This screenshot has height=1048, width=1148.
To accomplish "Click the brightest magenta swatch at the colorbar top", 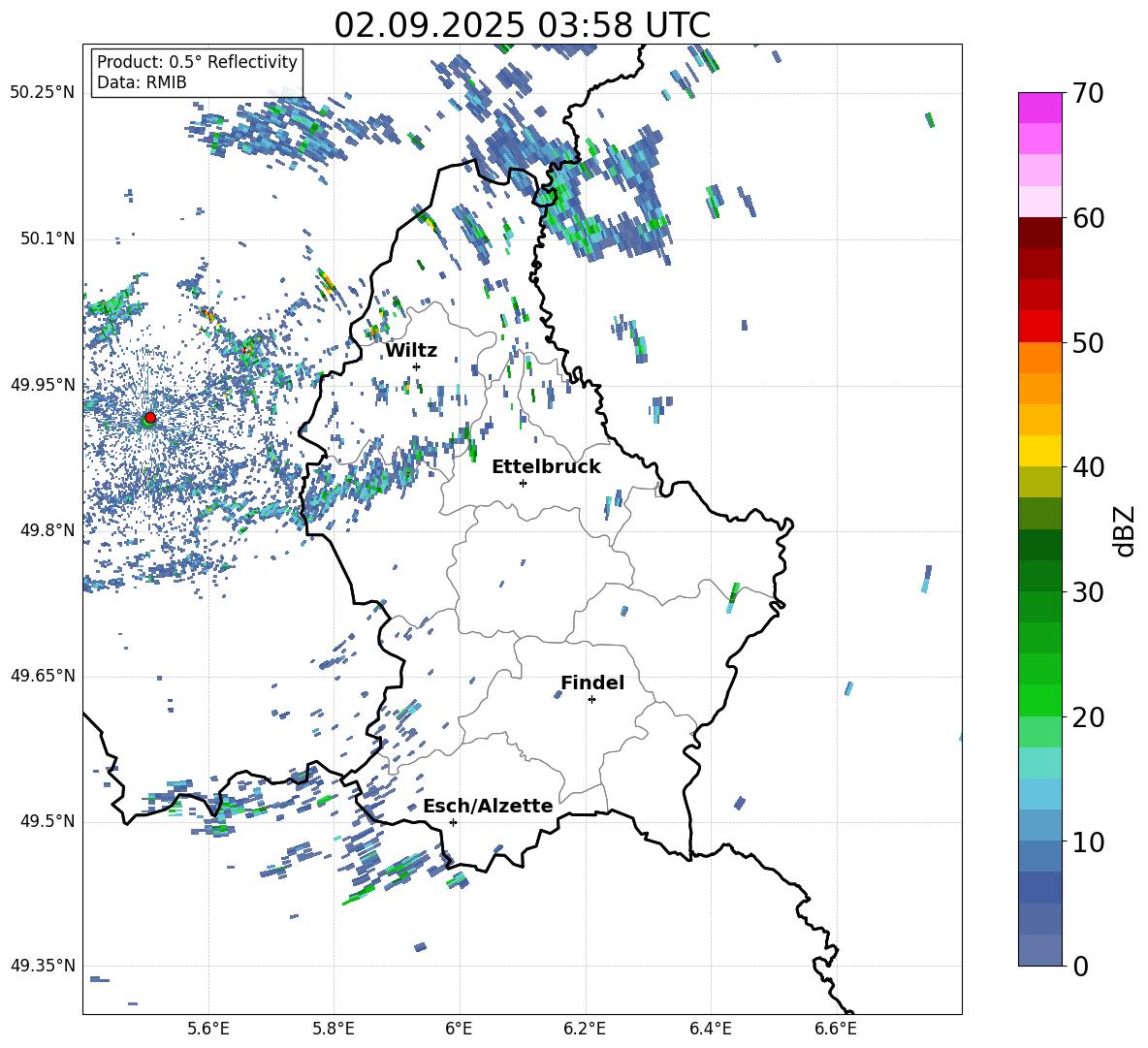I will tap(1039, 108).
